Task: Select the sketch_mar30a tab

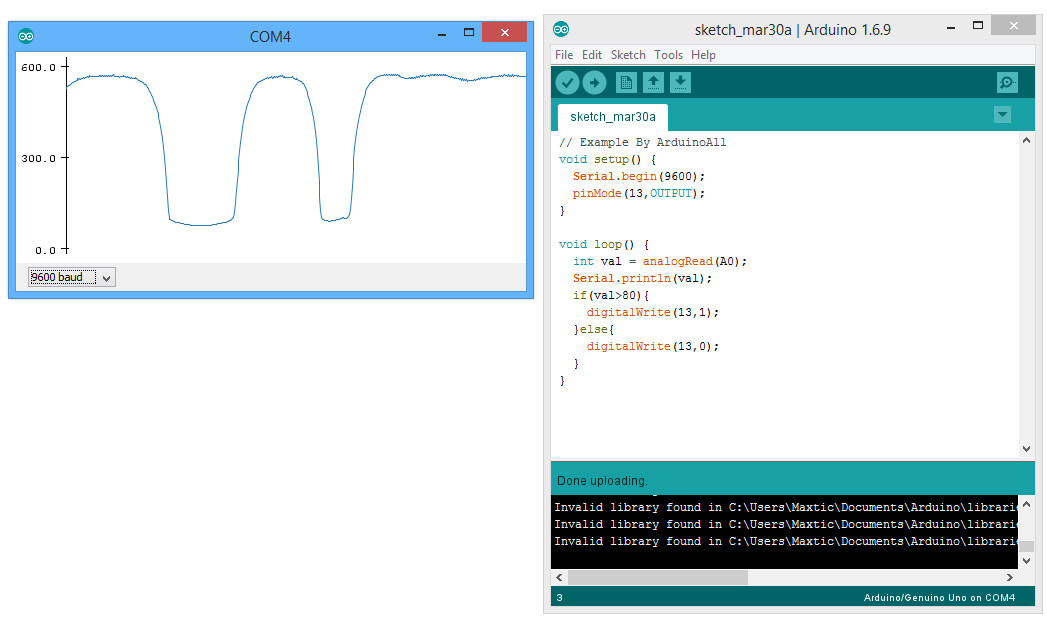Action: (612, 117)
